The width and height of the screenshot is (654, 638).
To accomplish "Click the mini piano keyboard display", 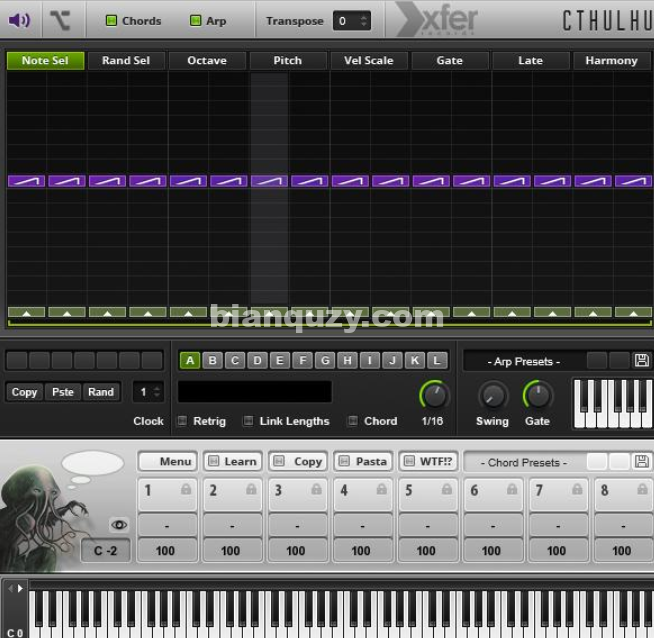I will tap(613, 403).
